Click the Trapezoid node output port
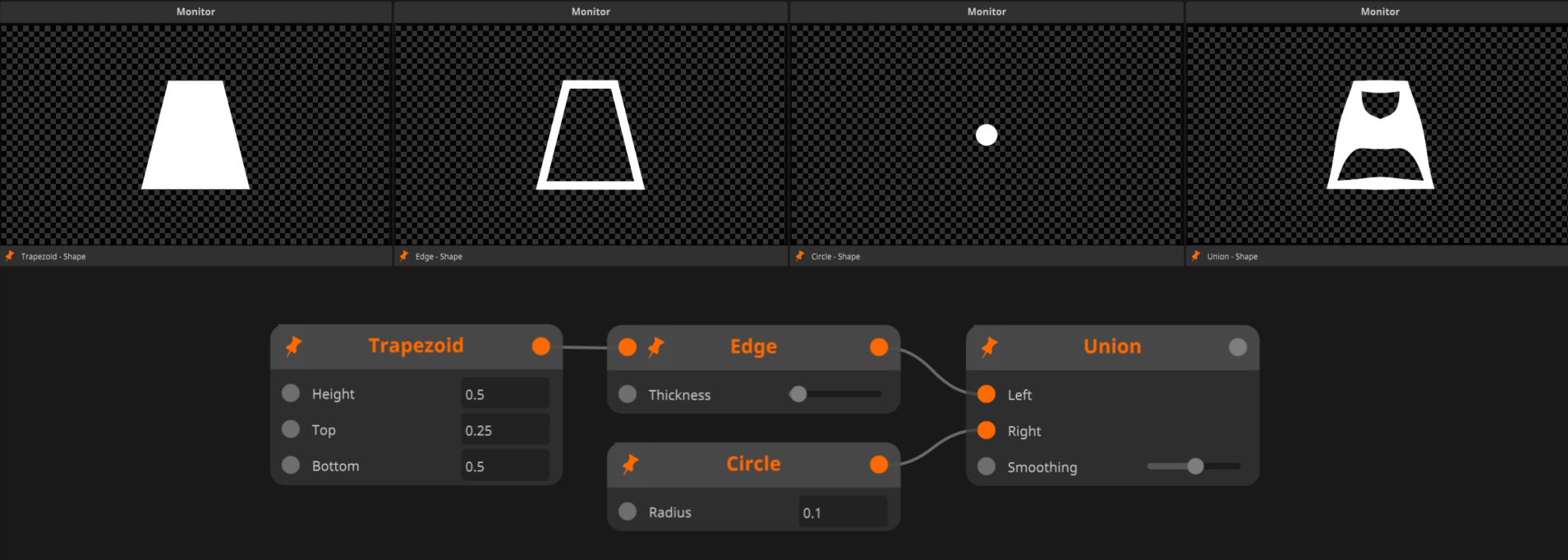Image resolution: width=1568 pixels, height=560 pixels. coord(540,347)
